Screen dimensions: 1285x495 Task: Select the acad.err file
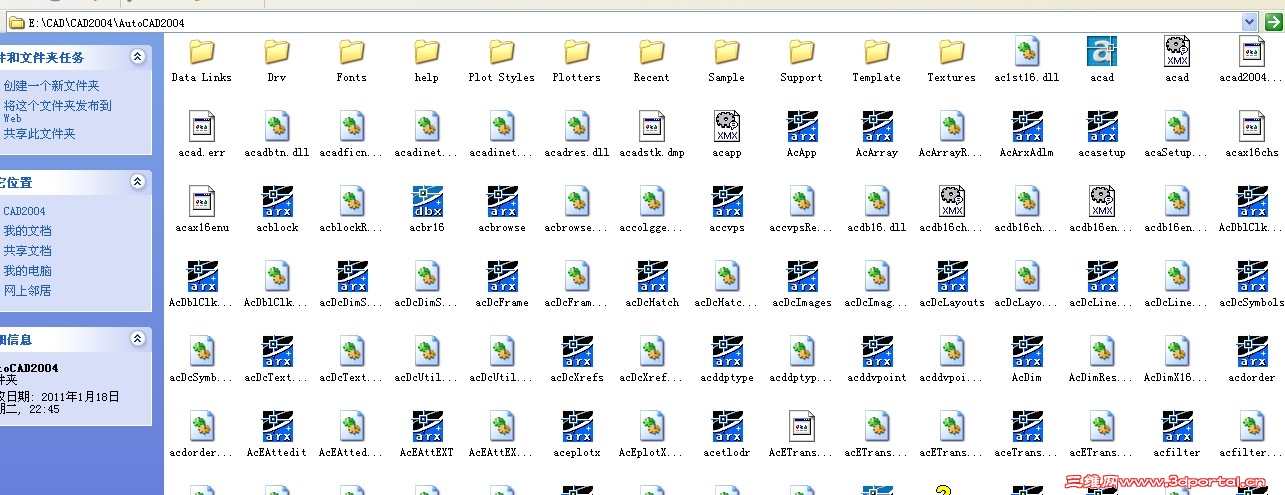point(202,136)
